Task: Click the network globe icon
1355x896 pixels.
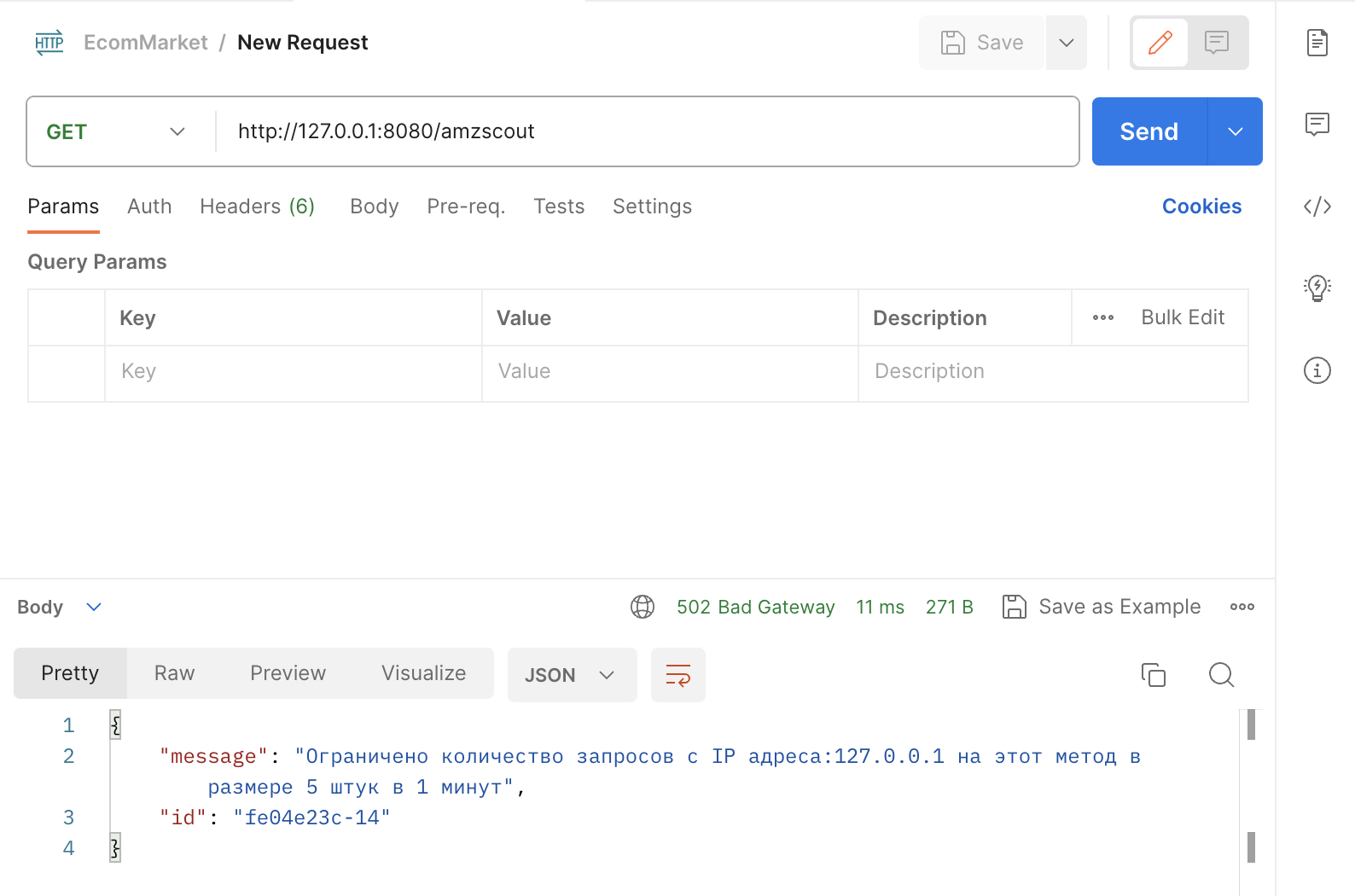Action: [x=643, y=607]
